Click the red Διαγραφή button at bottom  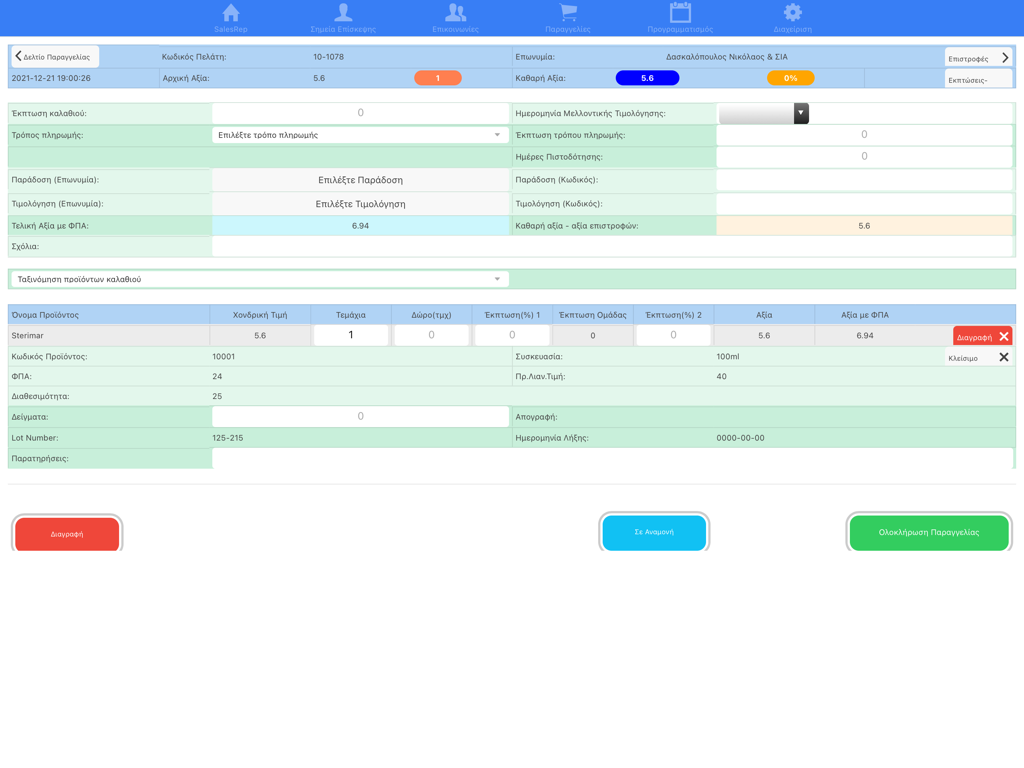pyautogui.click(x=67, y=532)
